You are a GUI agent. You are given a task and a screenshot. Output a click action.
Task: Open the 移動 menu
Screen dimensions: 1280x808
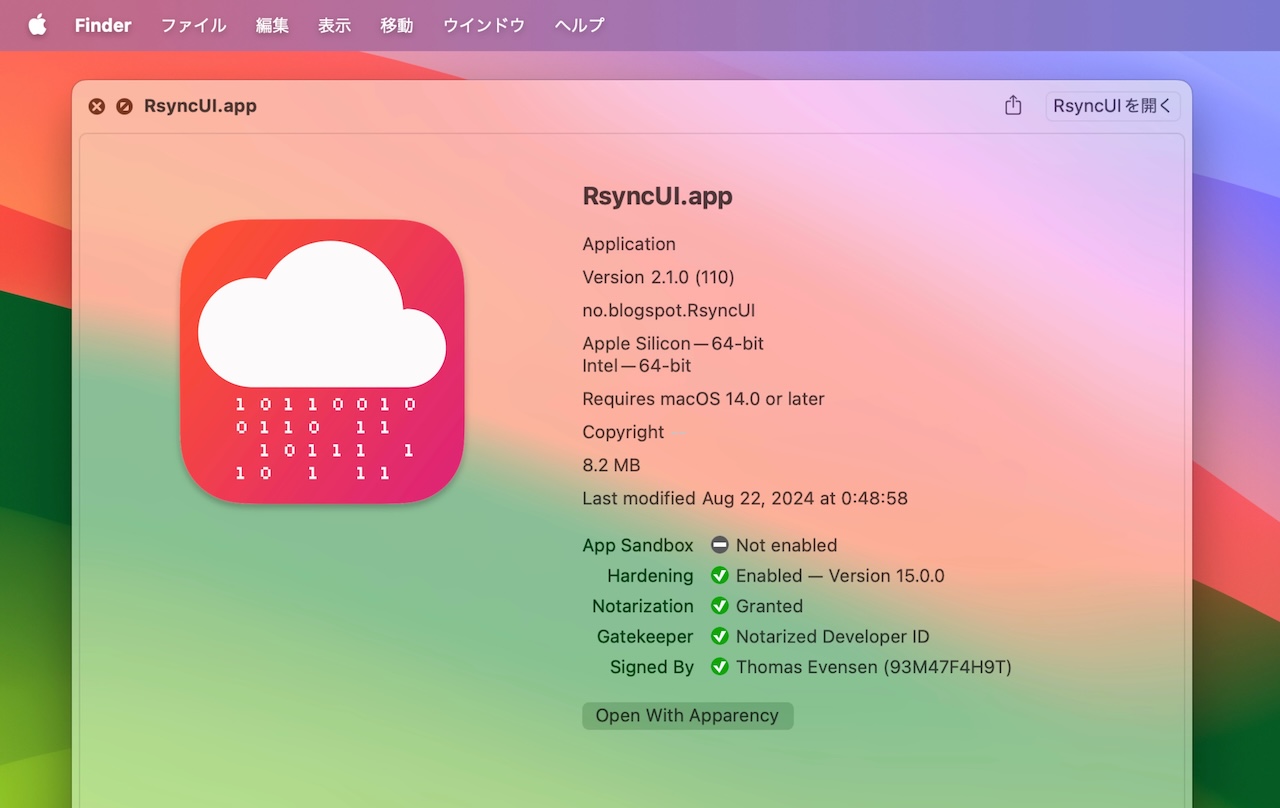click(x=396, y=25)
